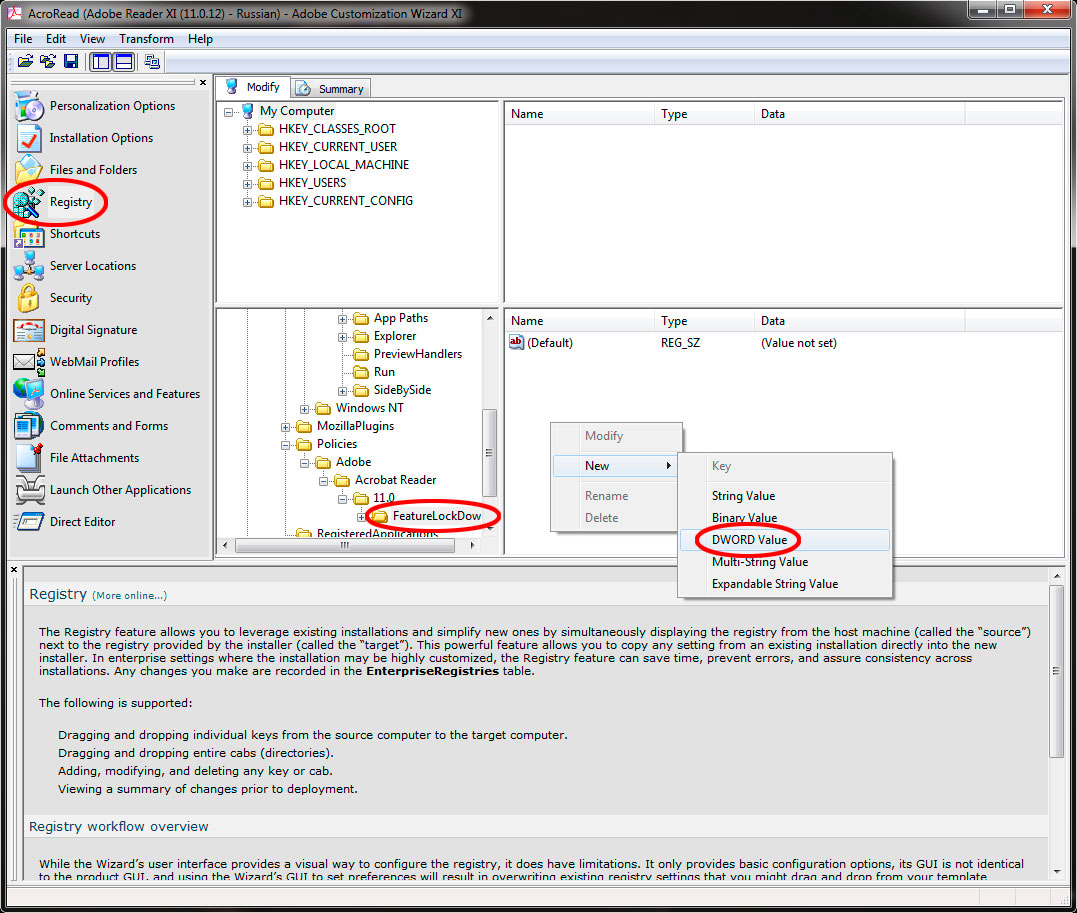Choose Expandable String Value from submenu

tap(784, 584)
